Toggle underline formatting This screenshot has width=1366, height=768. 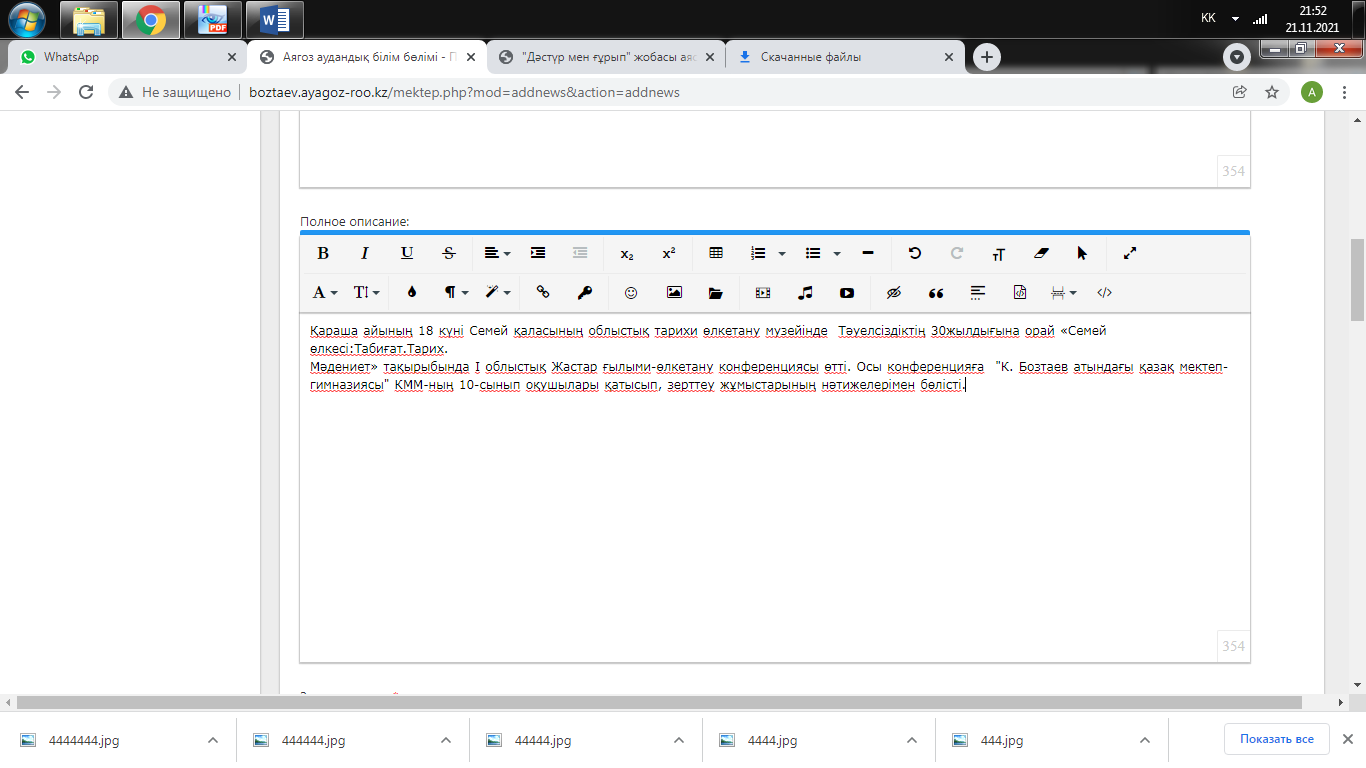[407, 254]
